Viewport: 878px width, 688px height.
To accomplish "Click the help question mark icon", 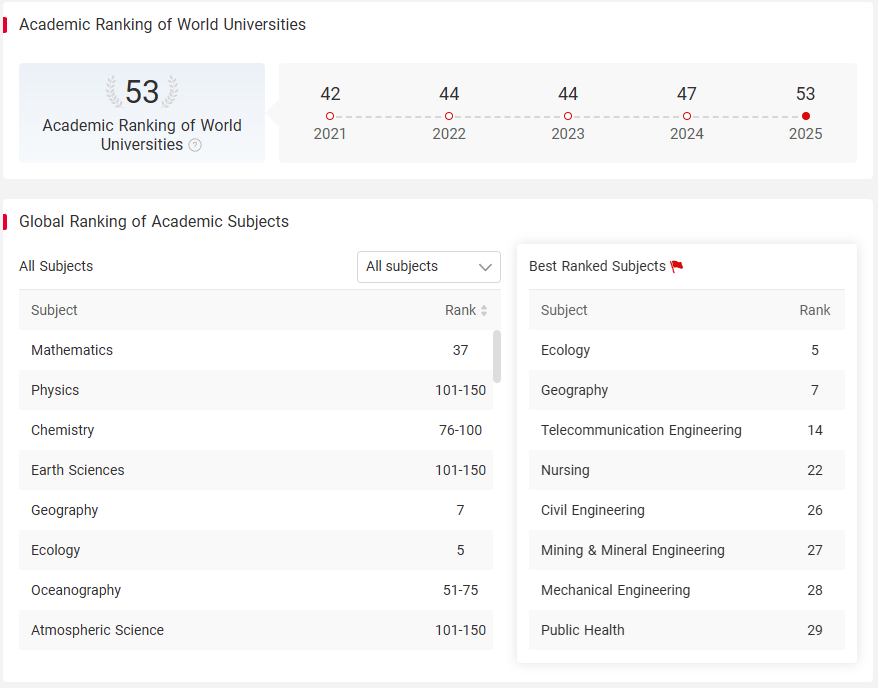I will point(195,146).
